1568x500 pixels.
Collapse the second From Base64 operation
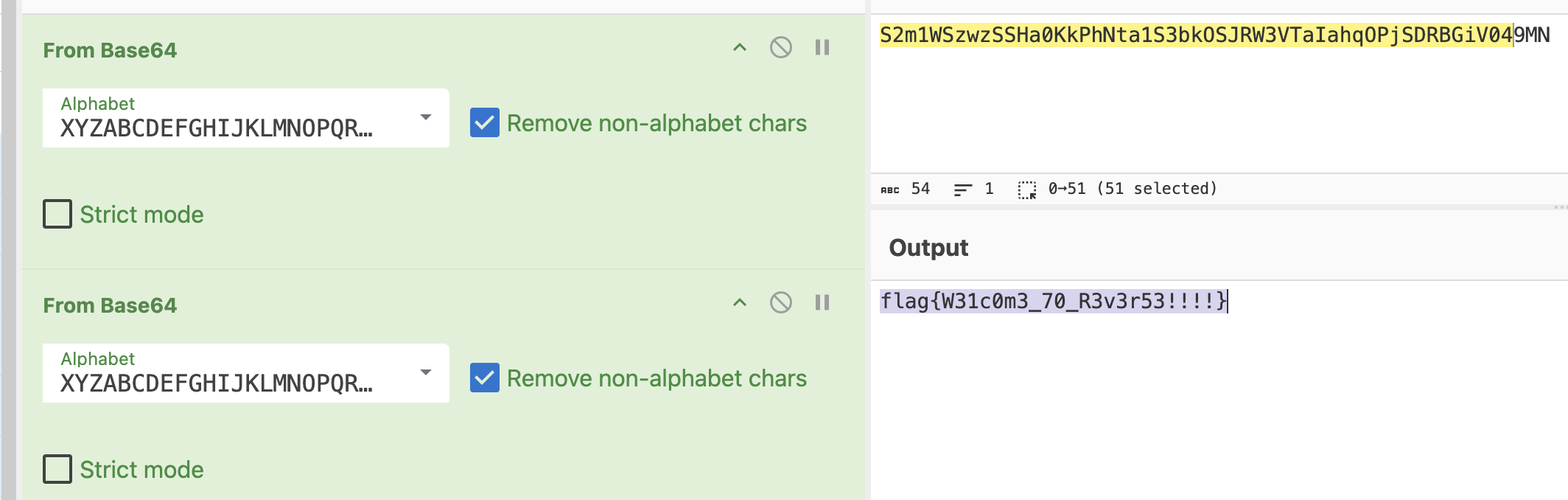click(x=740, y=302)
